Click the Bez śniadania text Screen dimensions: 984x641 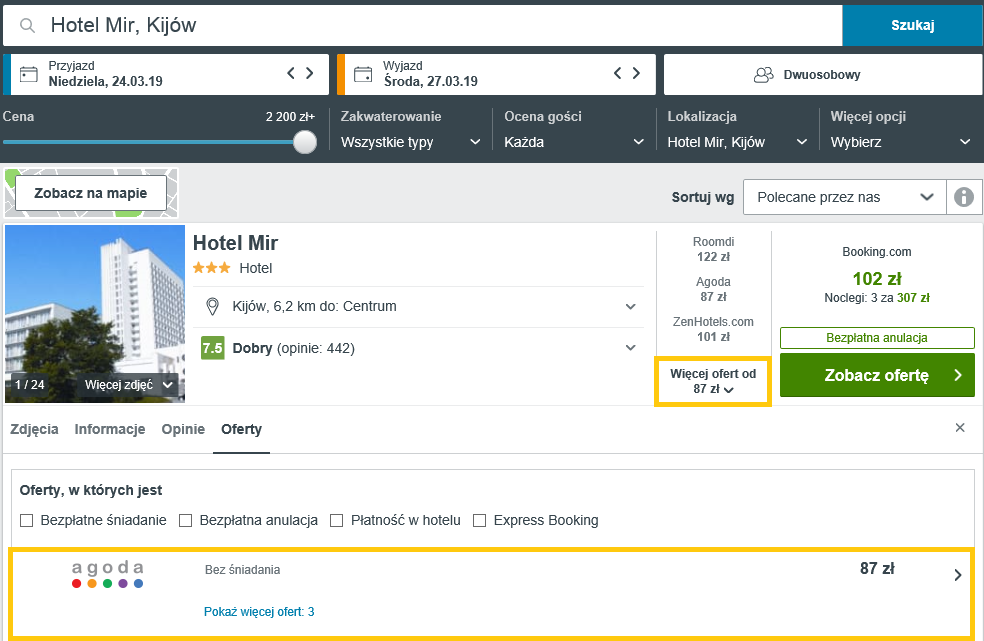pyautogui.click(x=242, y=570)
